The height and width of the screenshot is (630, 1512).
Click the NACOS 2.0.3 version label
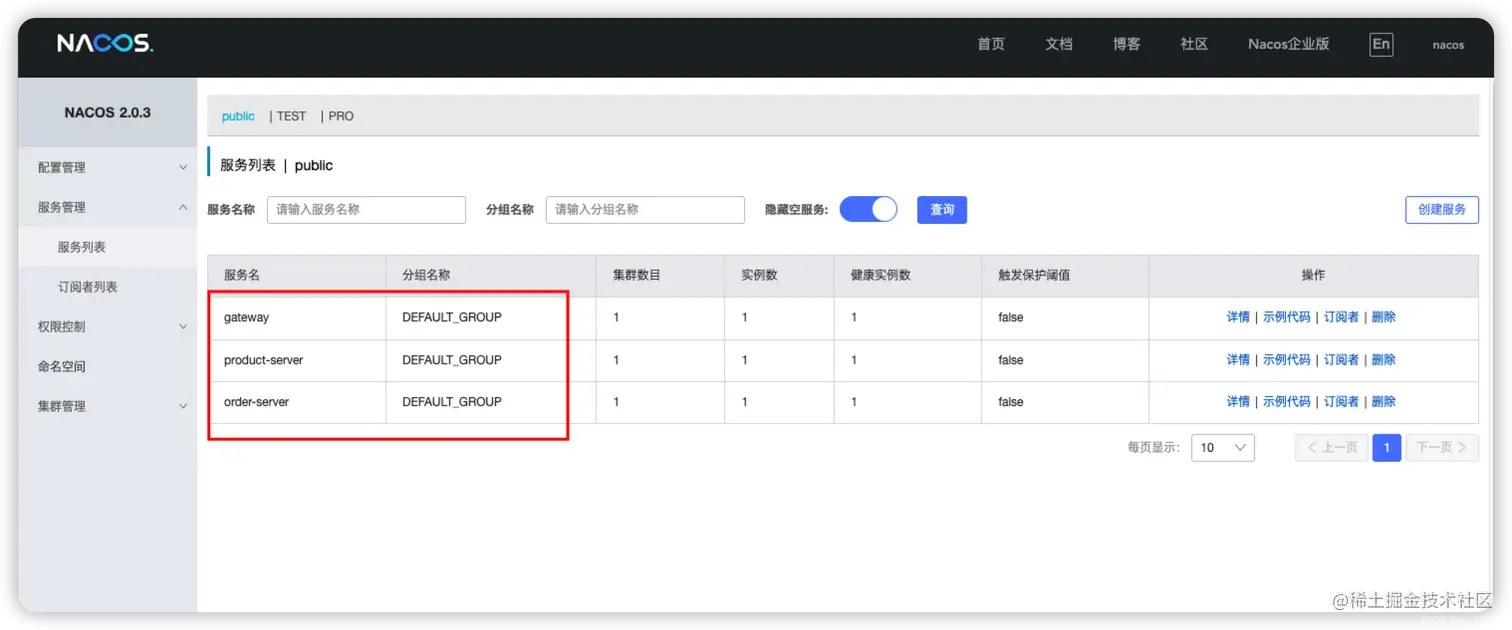point(108,113)
